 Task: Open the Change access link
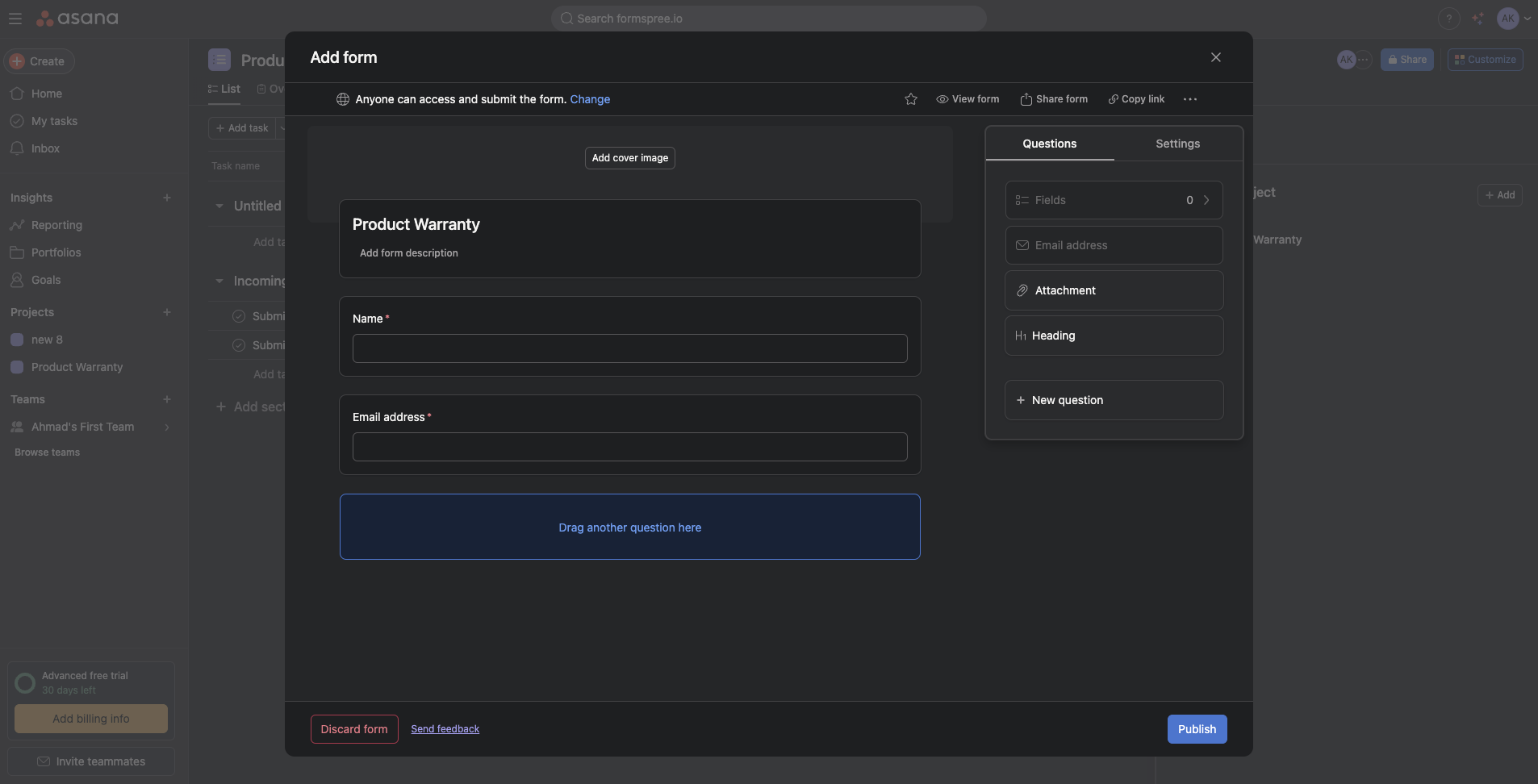point(589,99)
